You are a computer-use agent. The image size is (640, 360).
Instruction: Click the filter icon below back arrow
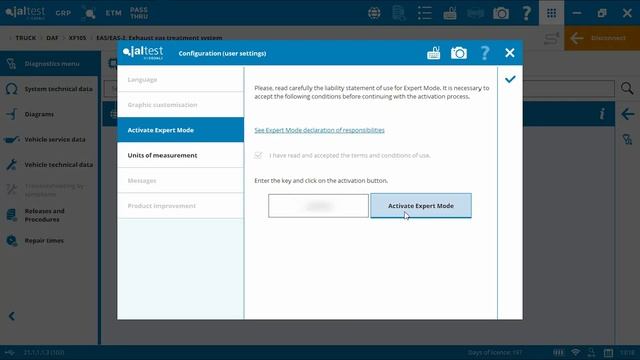[627, 140]
